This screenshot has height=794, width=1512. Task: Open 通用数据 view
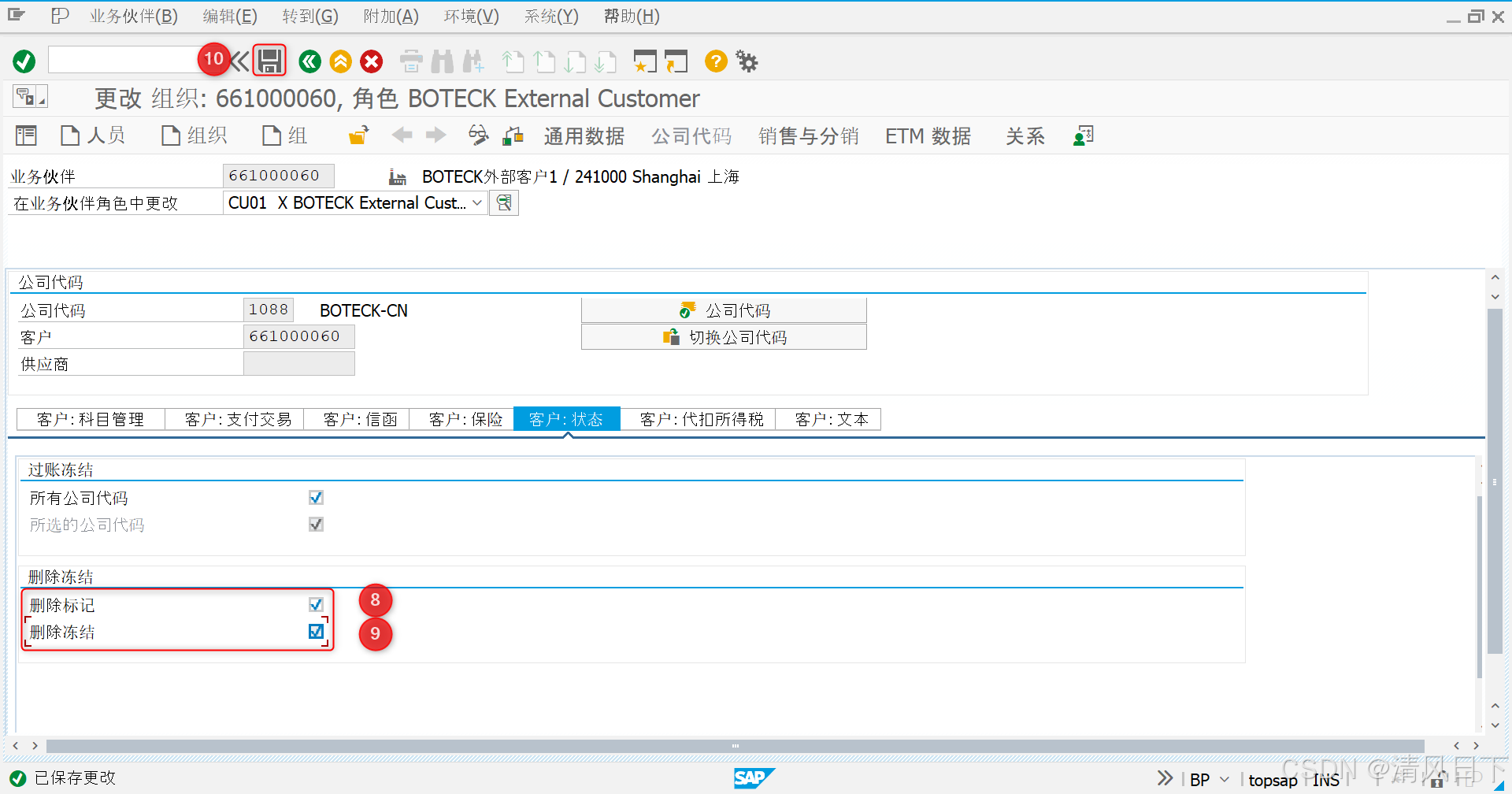pyautogui.click(x=584, y=135)
